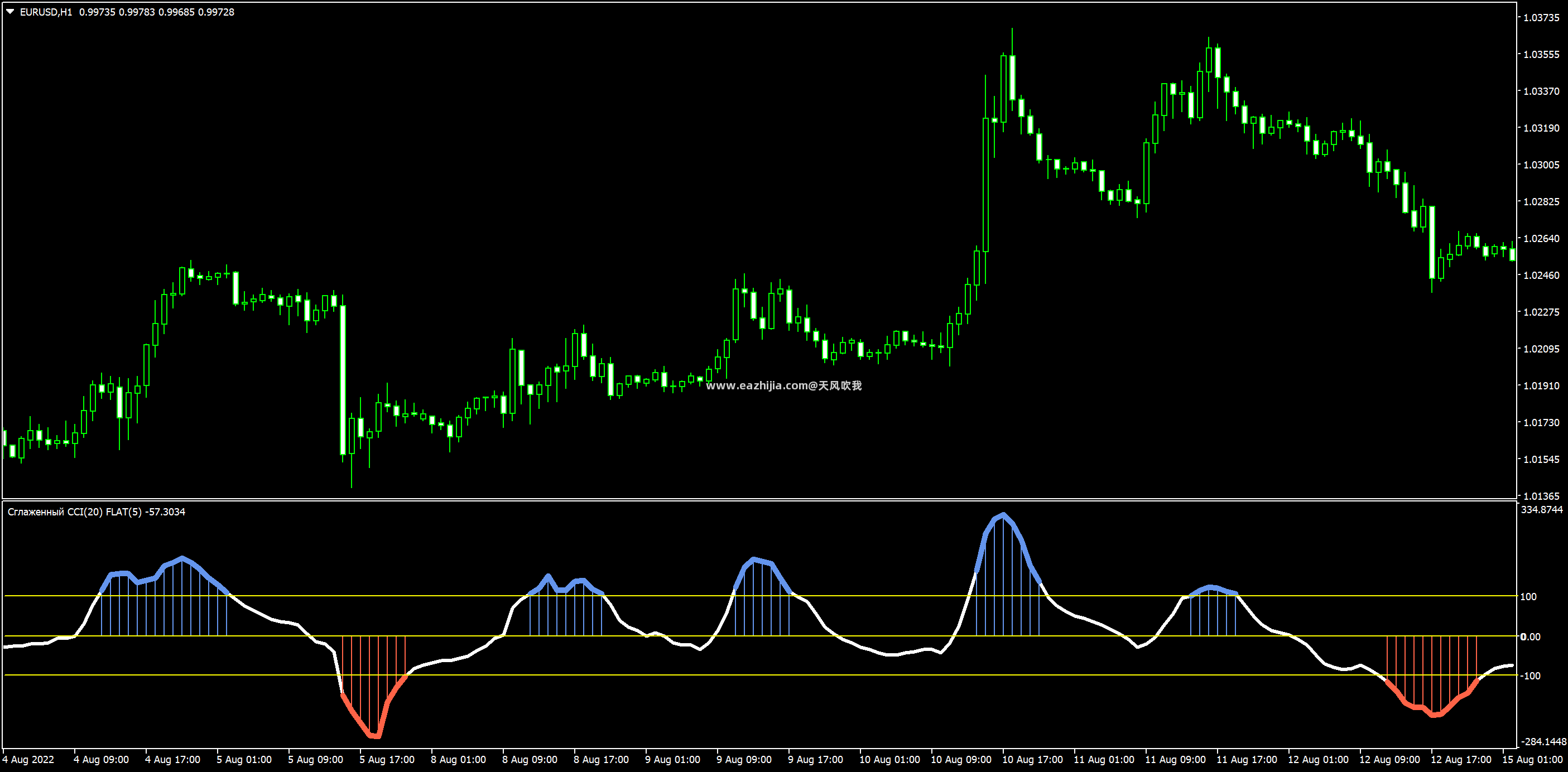
Task: Select the 1.01730 price scale label
Action: coord(1541,422)
